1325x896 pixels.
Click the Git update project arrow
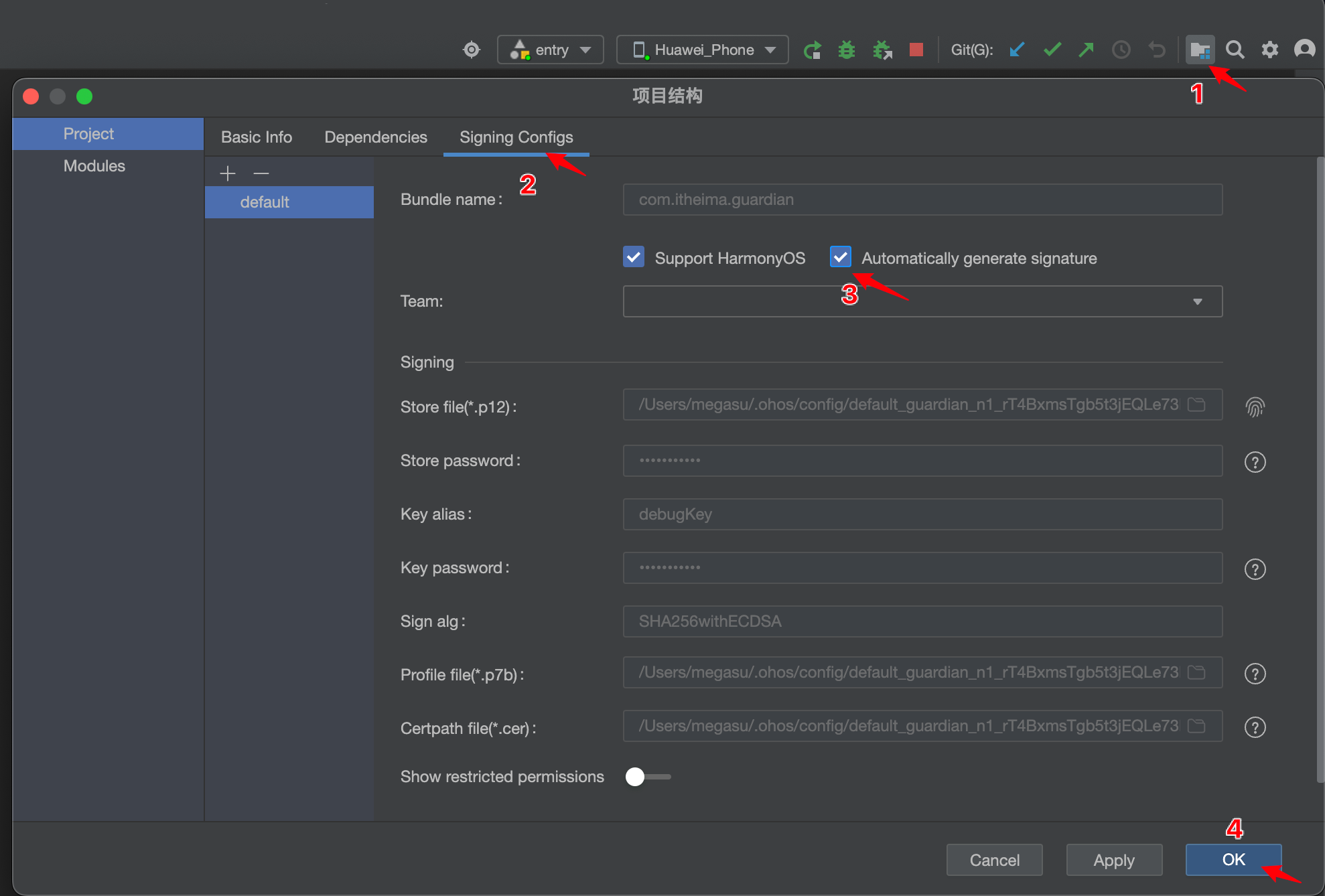pyautogui.click(x=1017, y=50)
